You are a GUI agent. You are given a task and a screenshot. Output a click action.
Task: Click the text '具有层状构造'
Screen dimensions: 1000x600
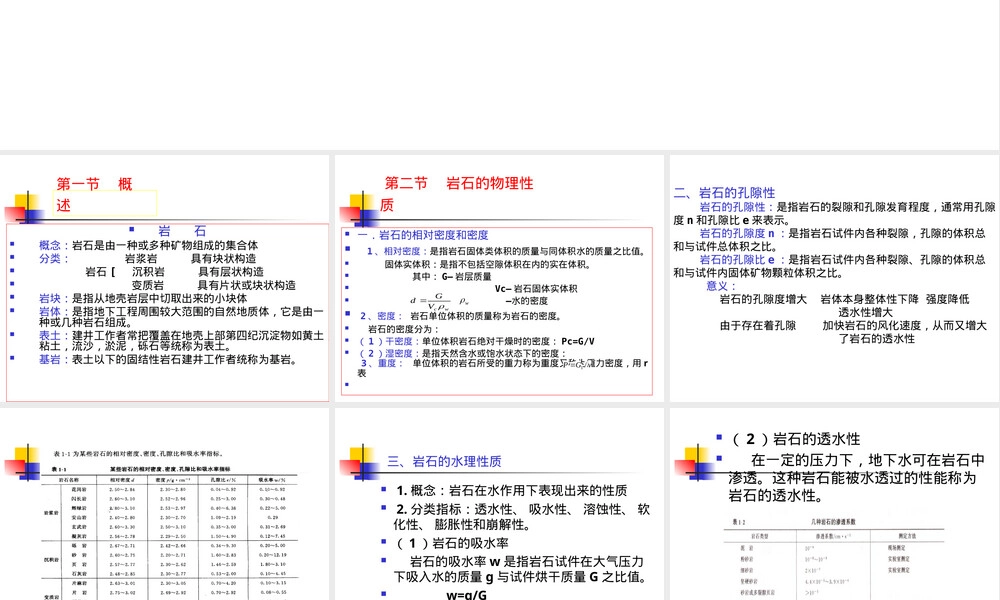click(230, 272)
